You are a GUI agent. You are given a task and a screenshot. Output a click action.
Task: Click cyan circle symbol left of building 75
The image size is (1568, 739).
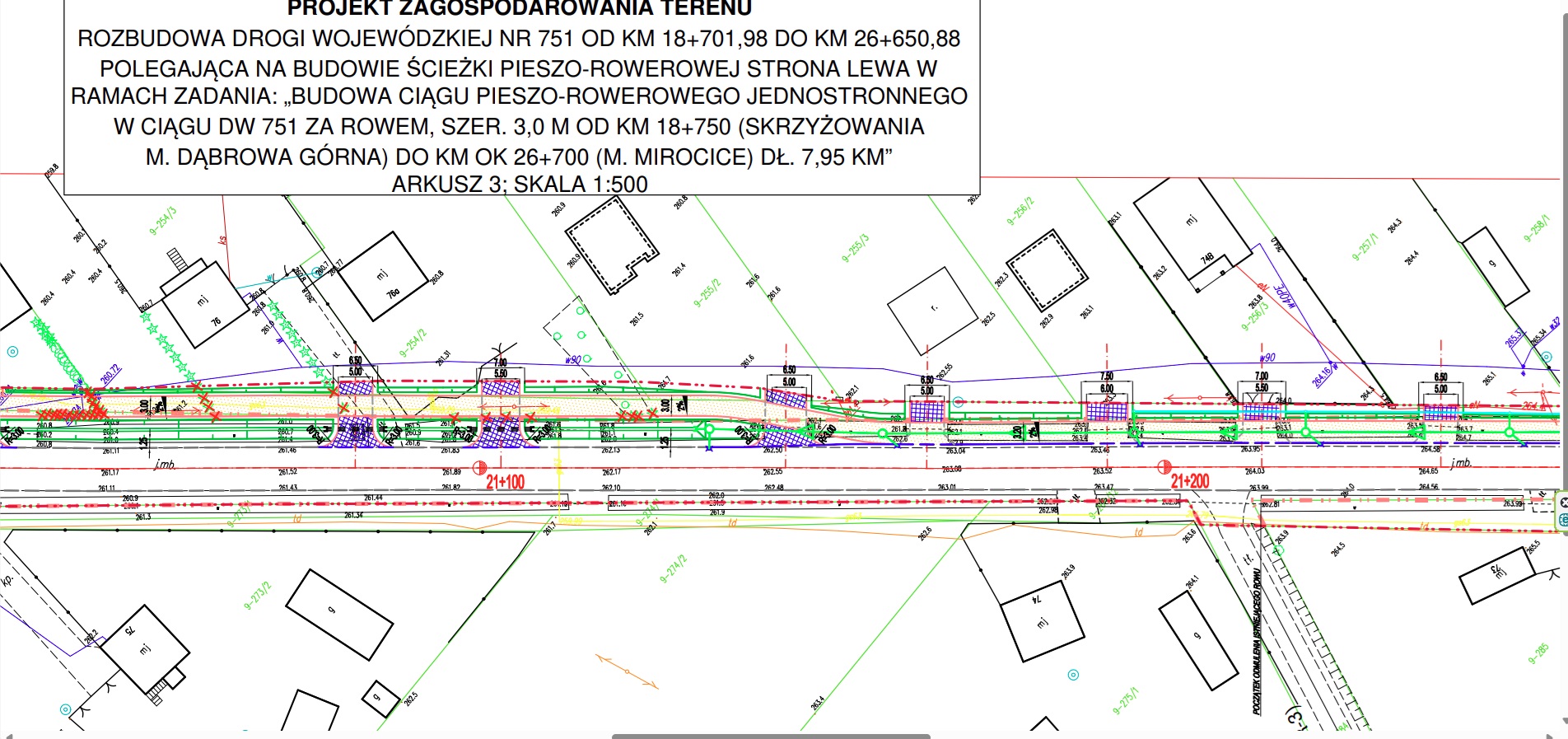pyautogui.click(x=66, y=709)
